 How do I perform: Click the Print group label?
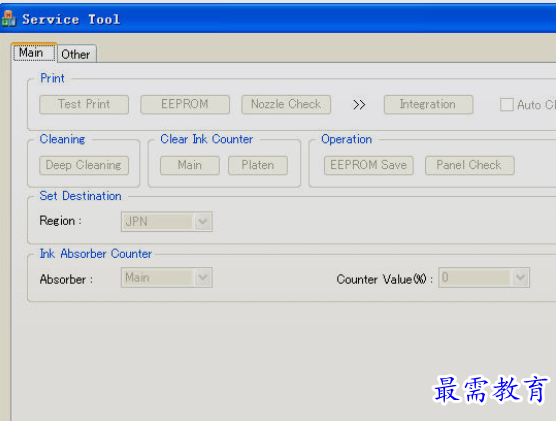coord(52,78)
